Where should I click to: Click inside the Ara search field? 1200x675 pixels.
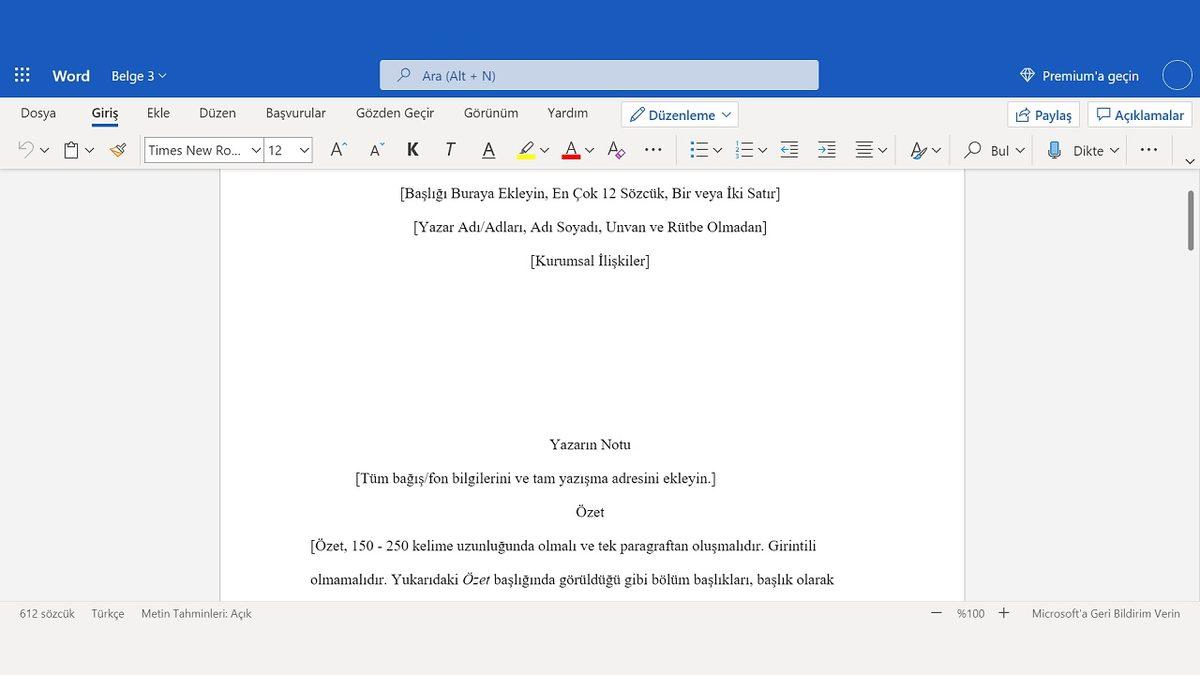pos(598,74)
